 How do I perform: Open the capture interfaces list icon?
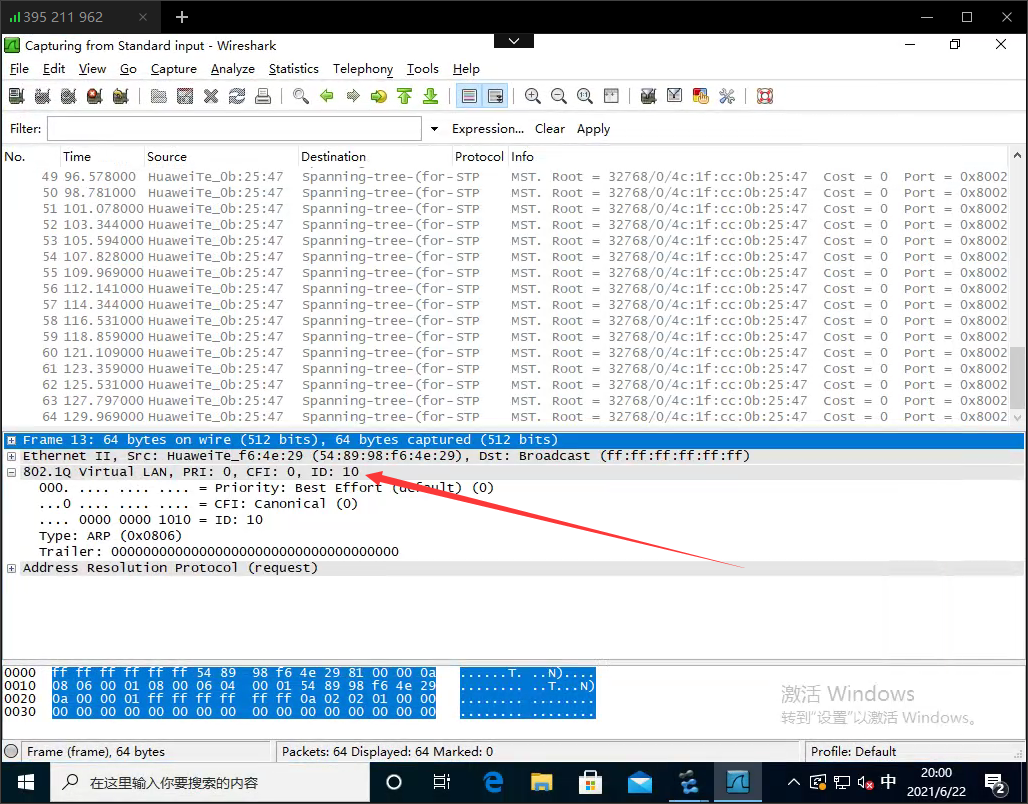(x=17, y=96)
